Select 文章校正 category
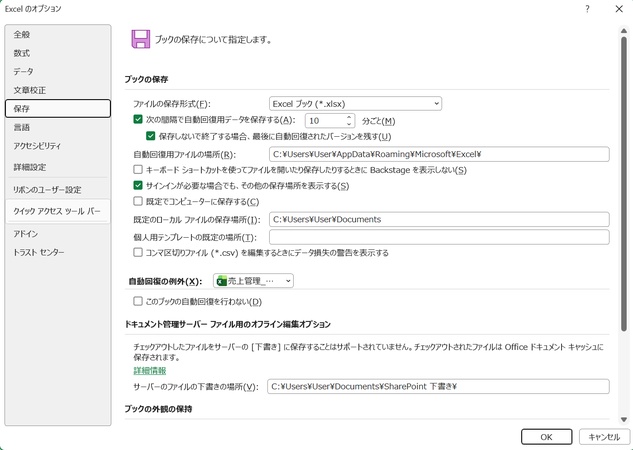Image resolution: width=633 pixels, height=450 pixels. click(x=58, y=90)
